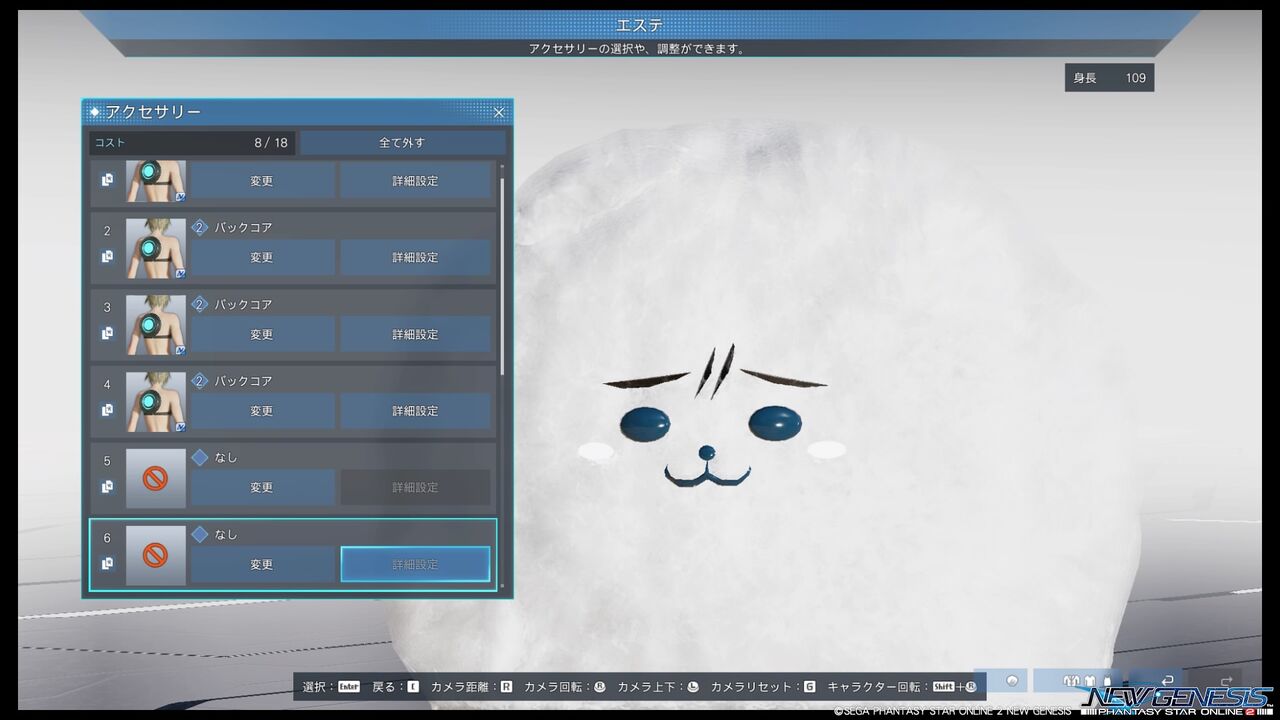Click カメラ回転 key hint
Viewport: 1280px width, 720px height.
pos(565,687)
